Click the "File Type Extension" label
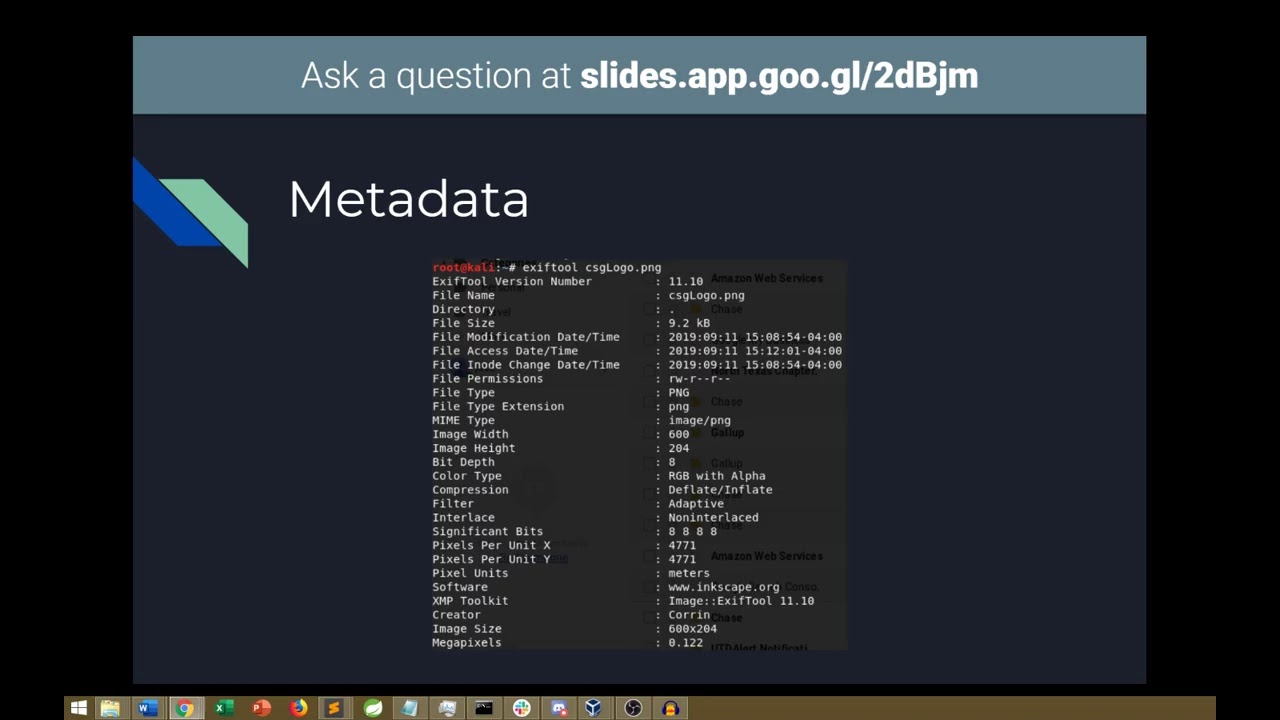 (x=498, y=407)
